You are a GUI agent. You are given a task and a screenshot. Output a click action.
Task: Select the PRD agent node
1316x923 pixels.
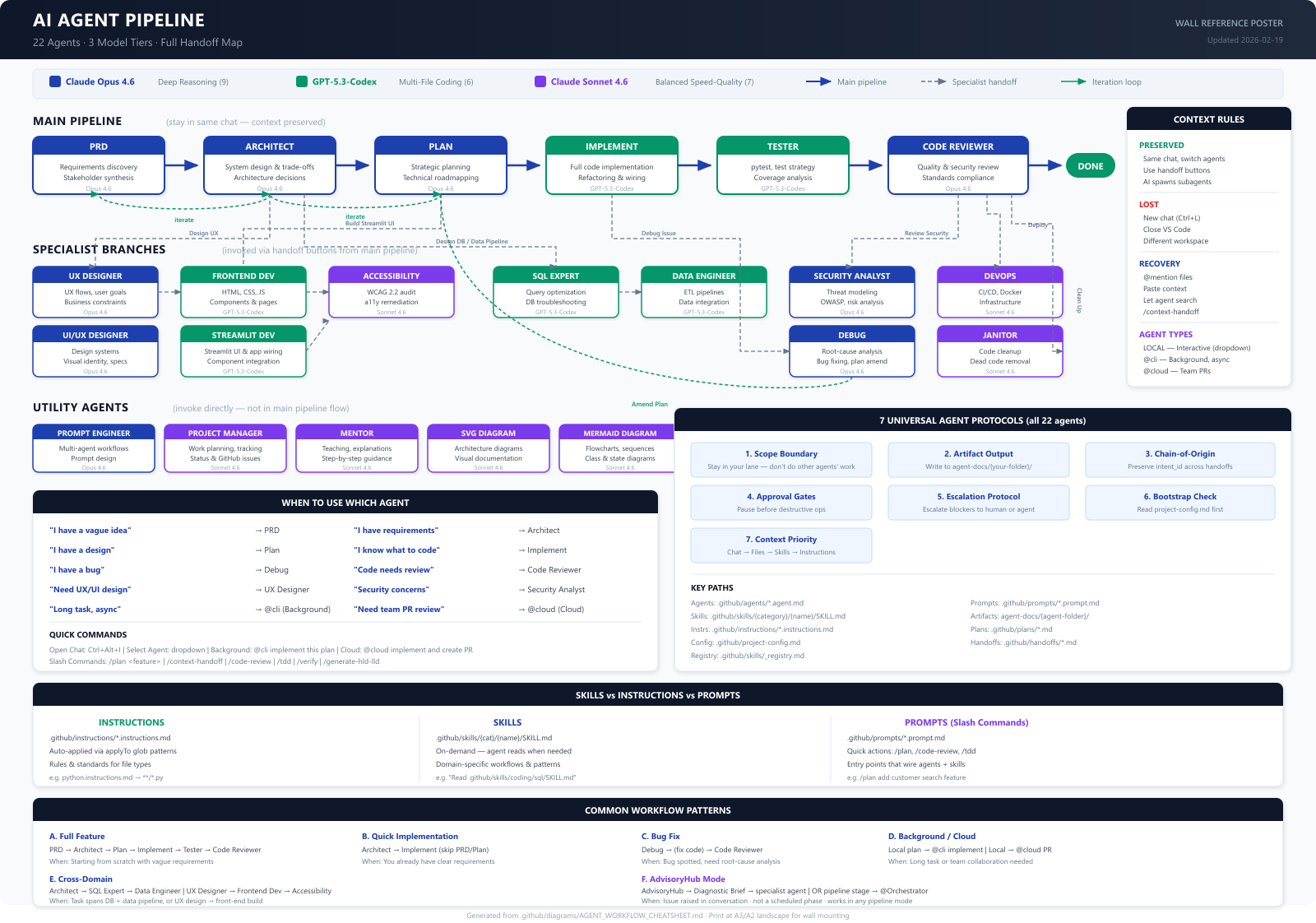click(x=98, y=165)
